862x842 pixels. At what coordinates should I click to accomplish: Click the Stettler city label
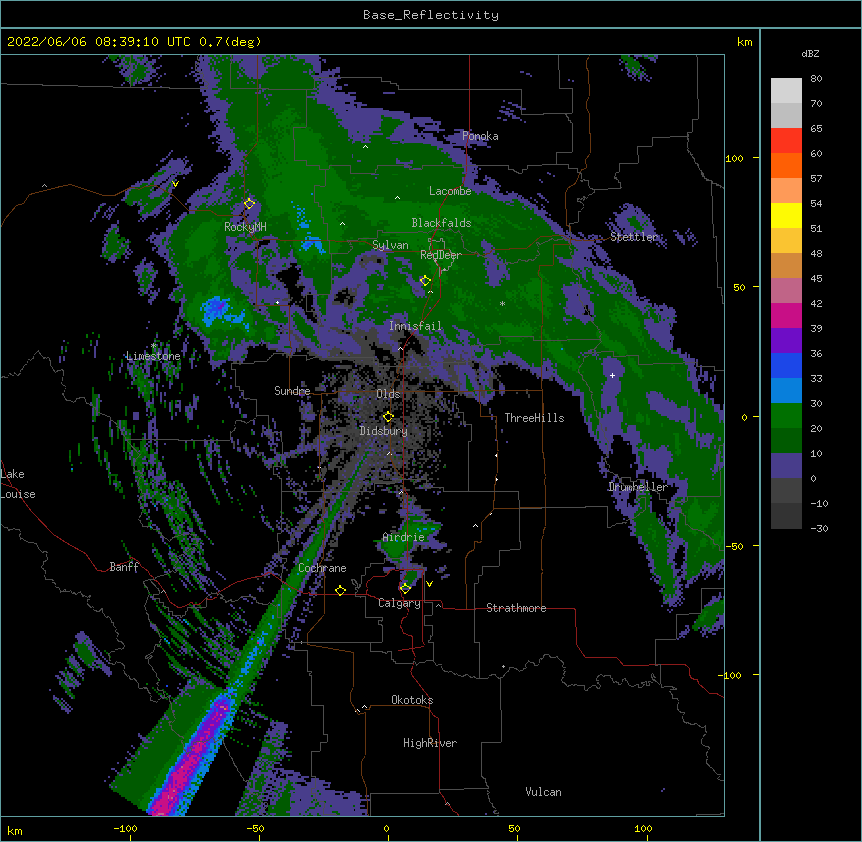(x=634, y=237)
